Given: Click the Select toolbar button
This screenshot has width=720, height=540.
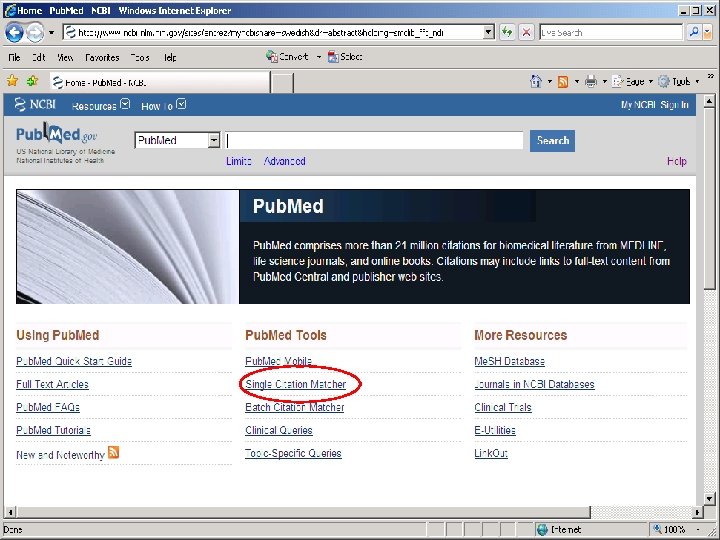Looking at the screenshot, I should 345,56.
